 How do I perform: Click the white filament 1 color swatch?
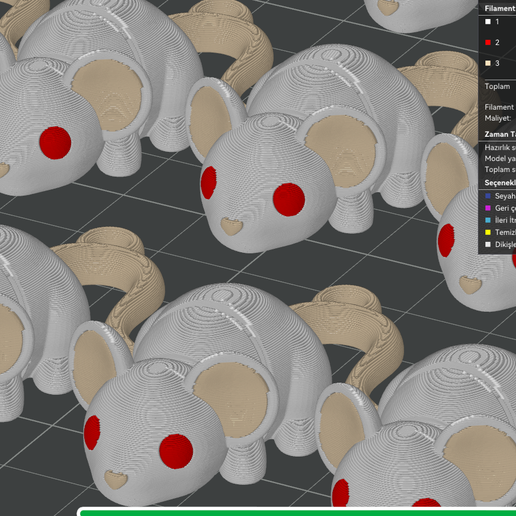[488, 22]
